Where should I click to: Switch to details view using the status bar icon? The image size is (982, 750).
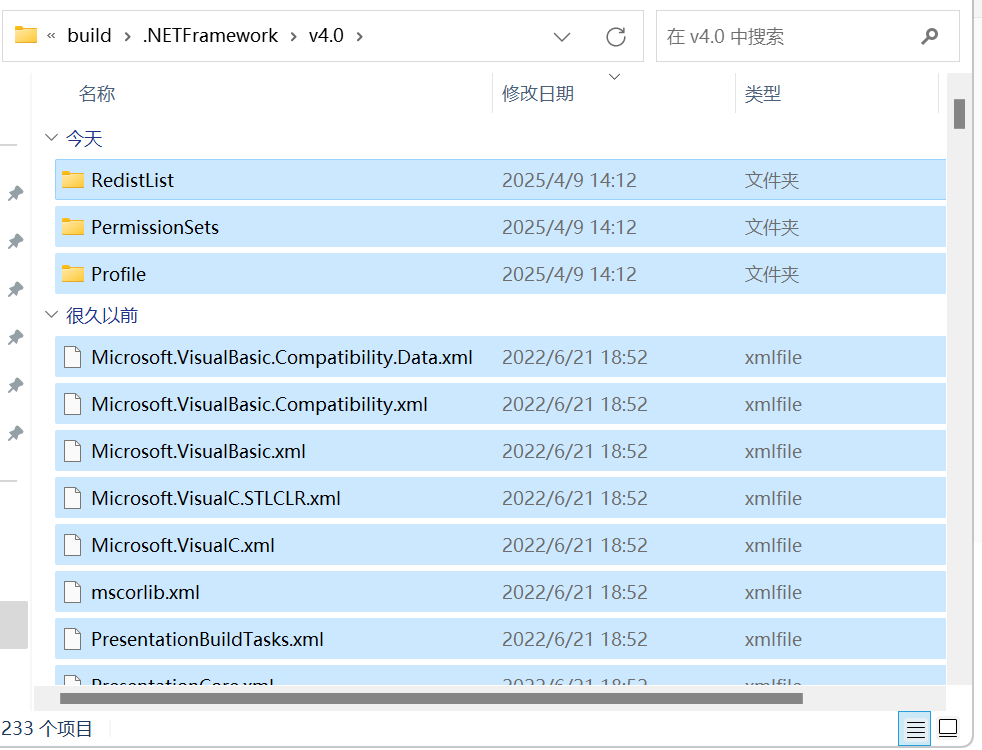pyautogui.click(x=915, y=729)
